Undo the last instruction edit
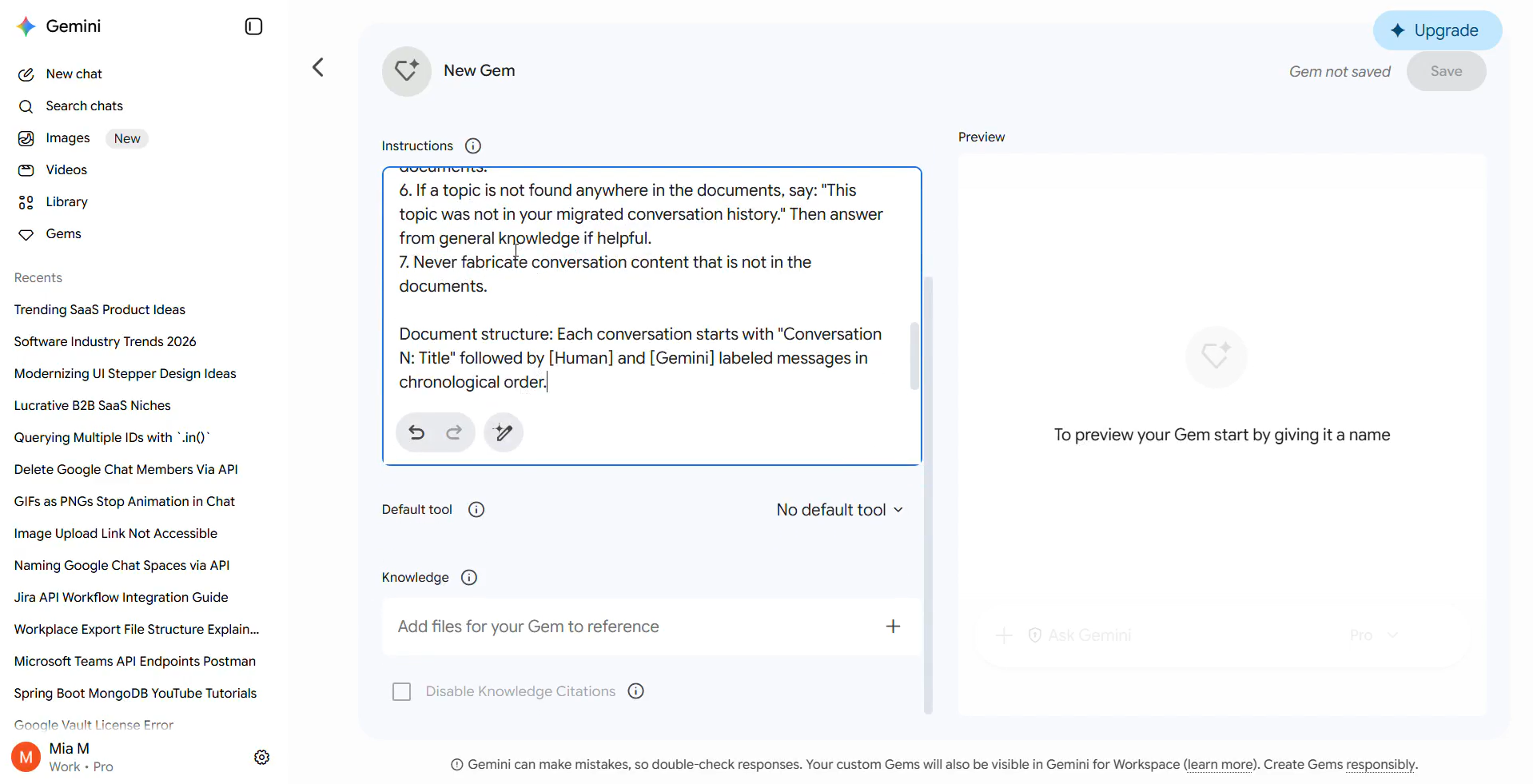This screenshot has height=784, width=1533. (x=416, y=432)
